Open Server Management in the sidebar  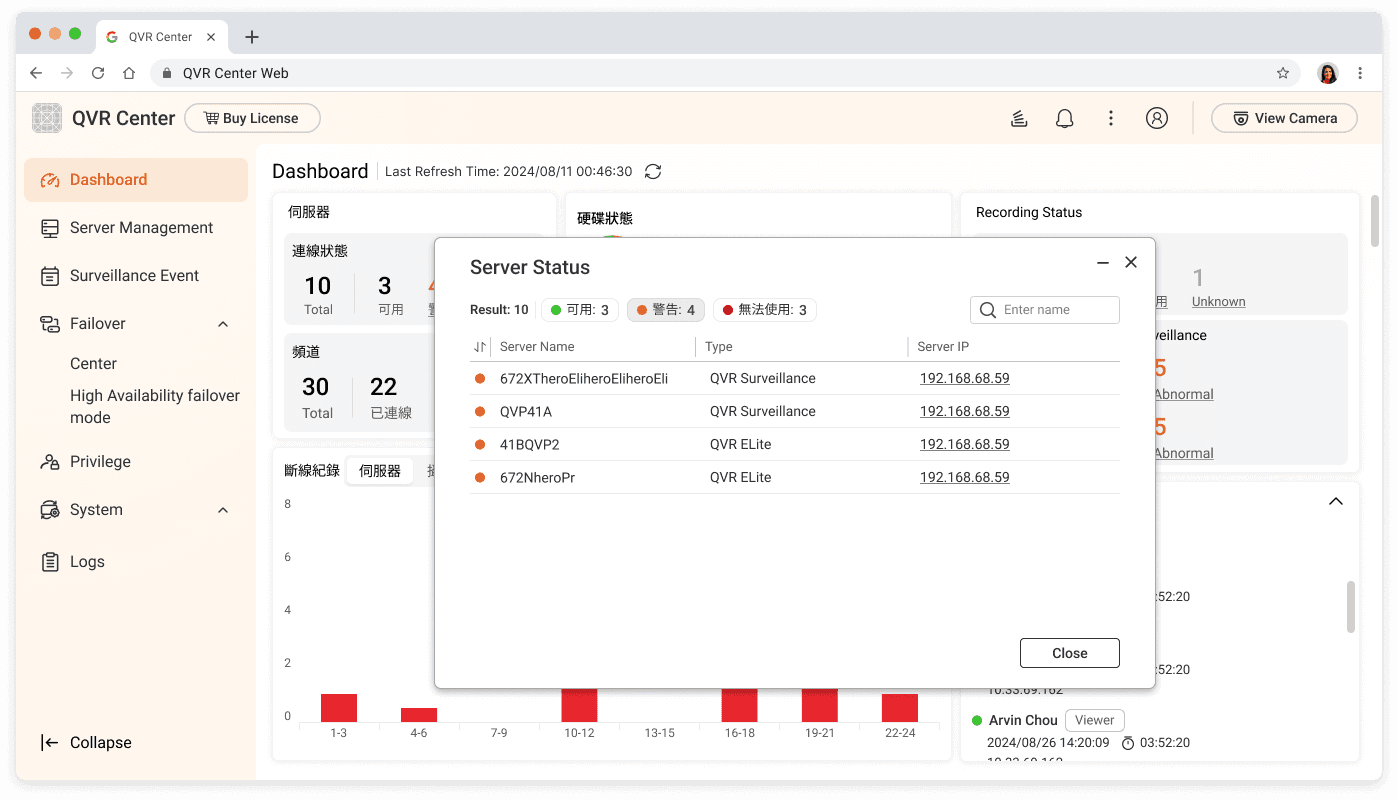[x=136, y=228]
